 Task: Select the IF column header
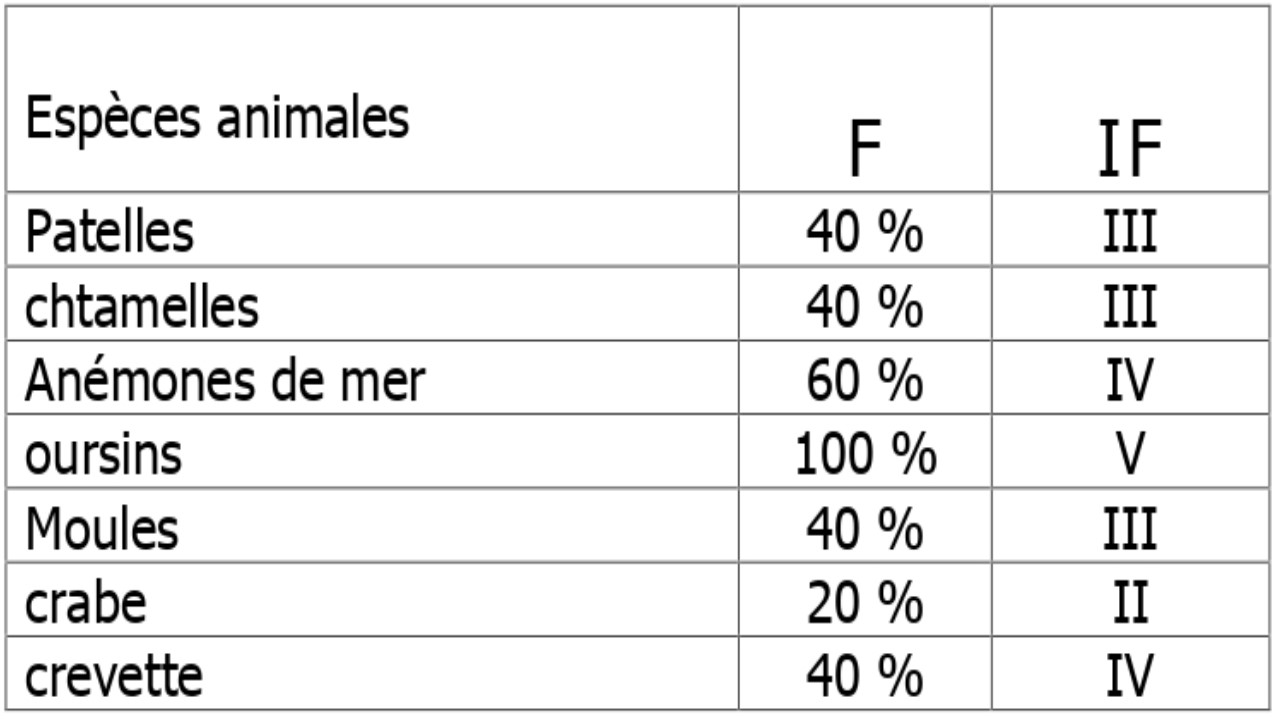[x=1129, y=150]
